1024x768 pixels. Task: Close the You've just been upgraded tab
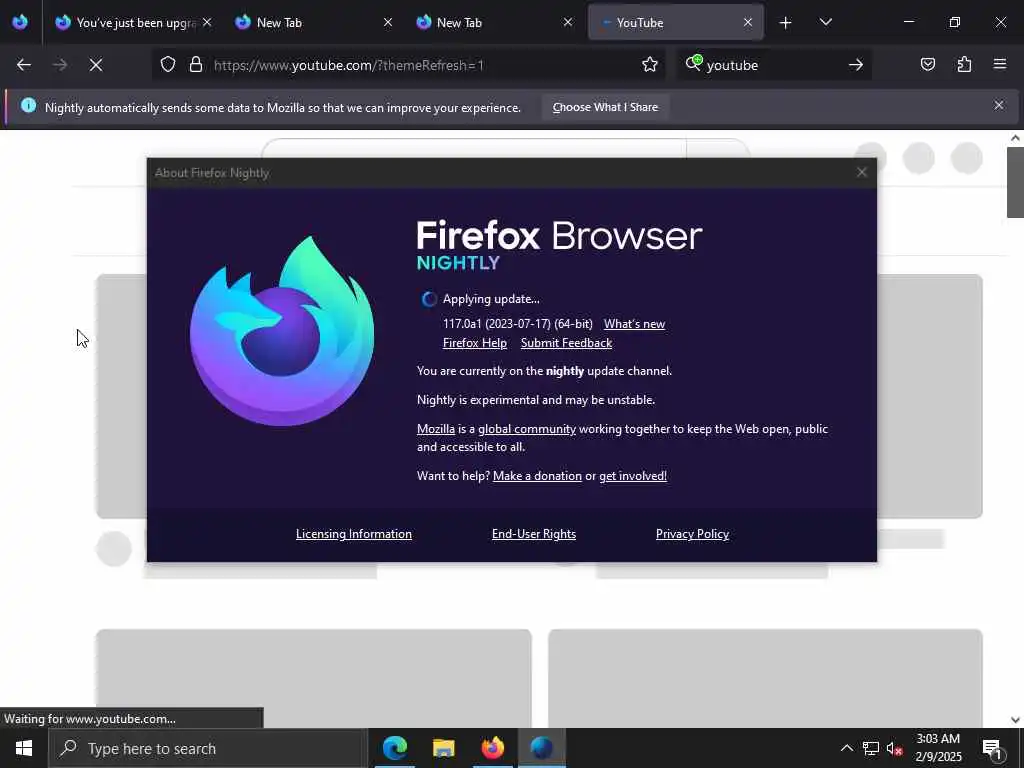tap(207, 22)
